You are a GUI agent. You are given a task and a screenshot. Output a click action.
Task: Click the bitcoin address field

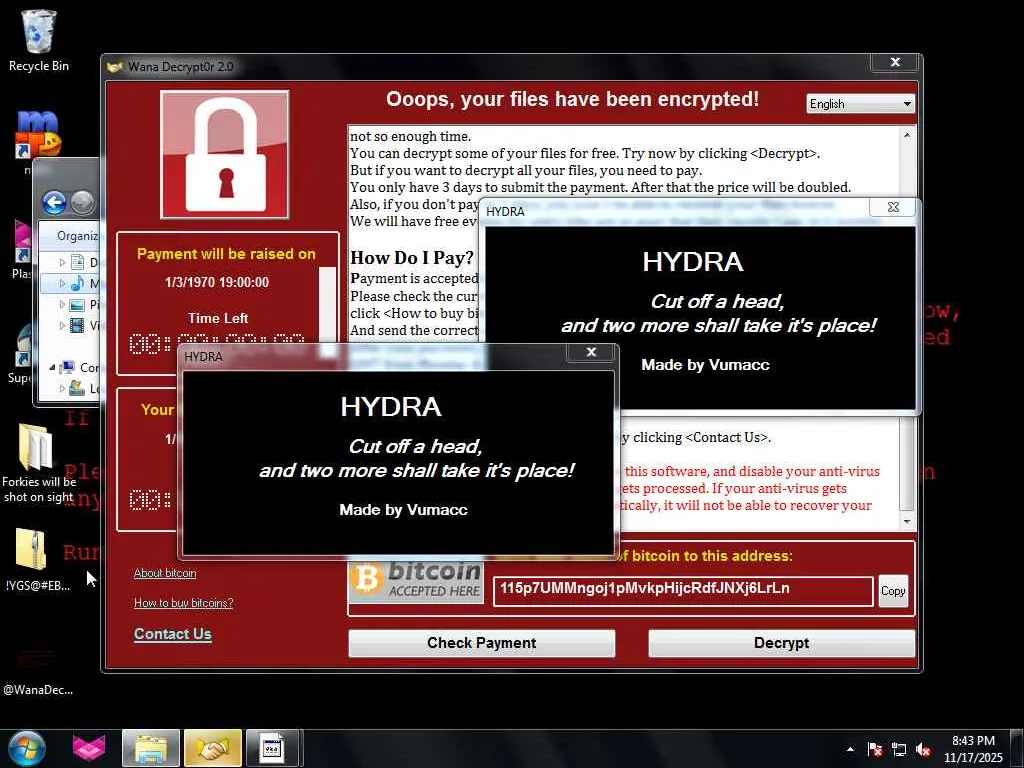tap(682, 590)
